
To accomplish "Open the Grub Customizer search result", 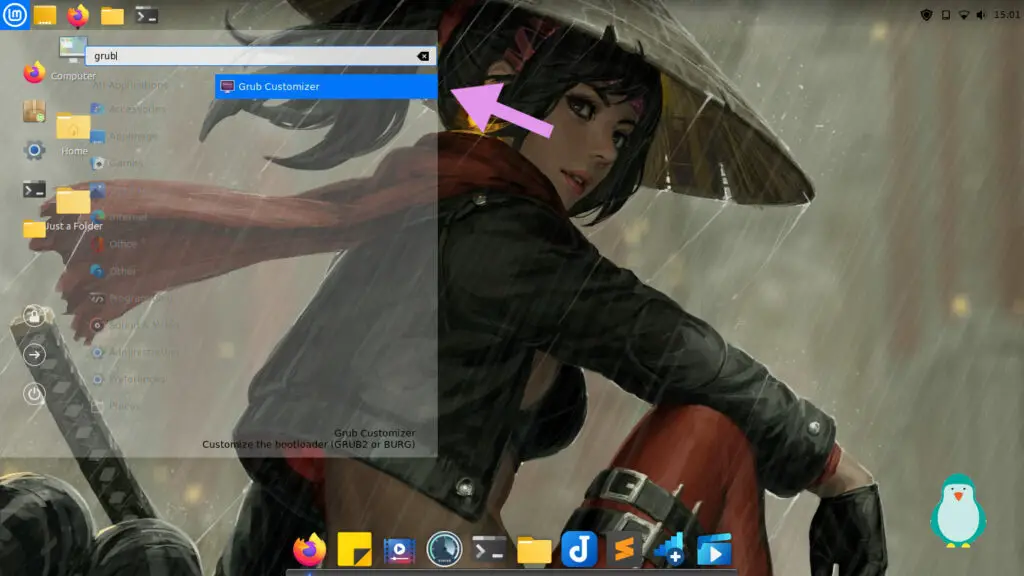I will click(x=326, y=86).
